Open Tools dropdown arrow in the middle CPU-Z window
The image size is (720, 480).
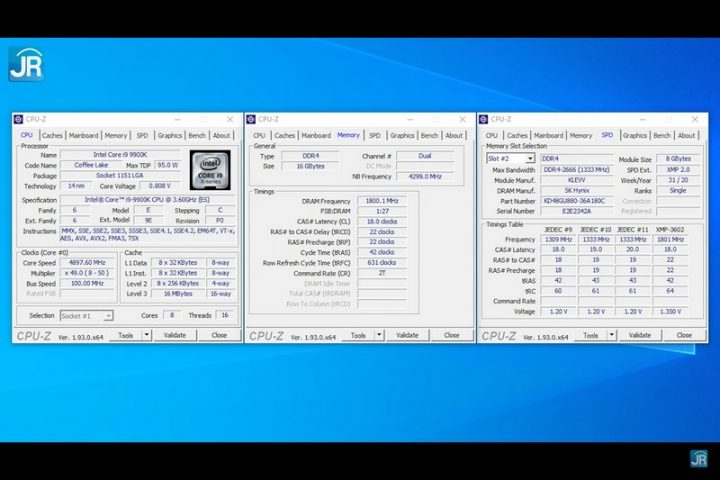[x=379, y=335]
